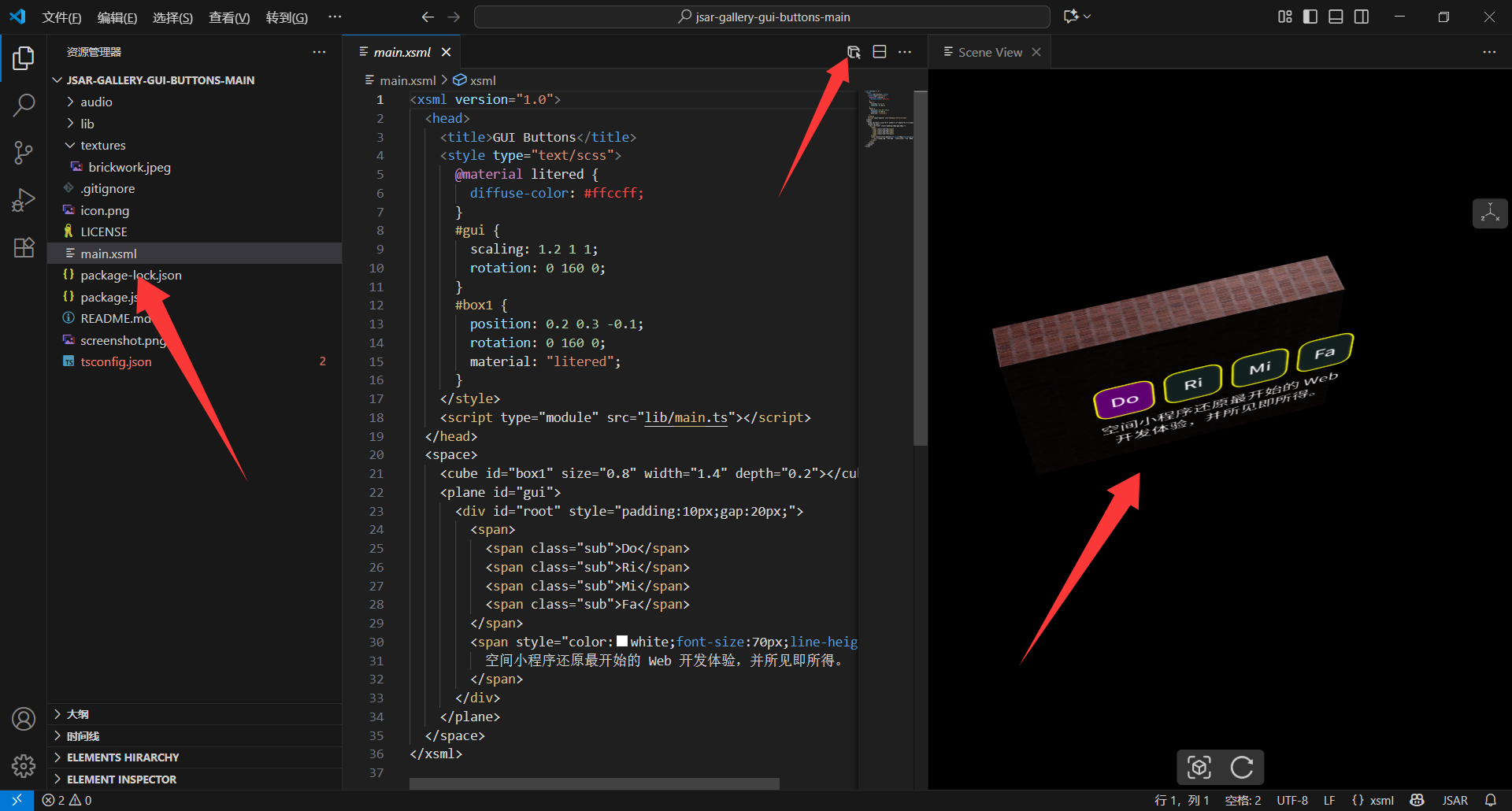Screen dimensions: 1512x811
Task: Click the focus object button in Scene View
Action: [1199, 767]
